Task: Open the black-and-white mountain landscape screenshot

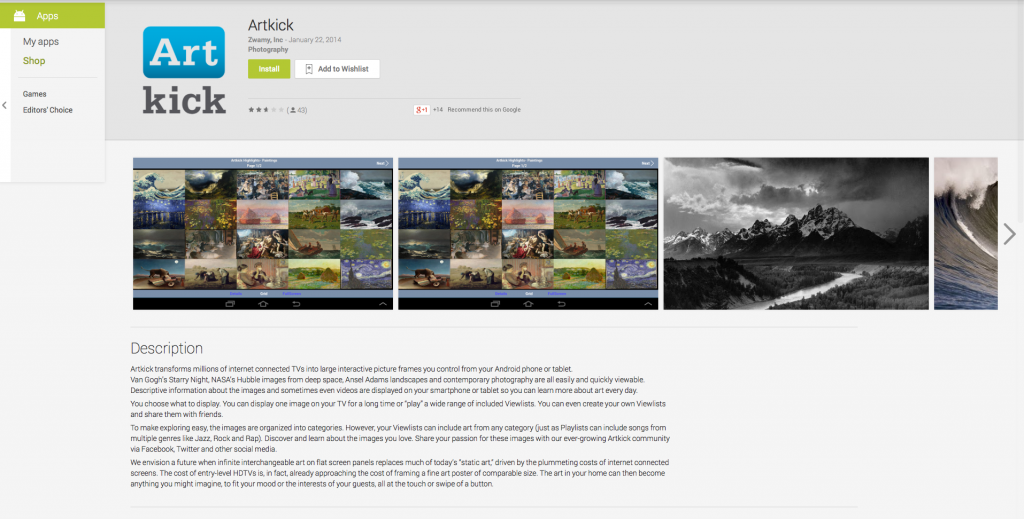Action: 796,233
